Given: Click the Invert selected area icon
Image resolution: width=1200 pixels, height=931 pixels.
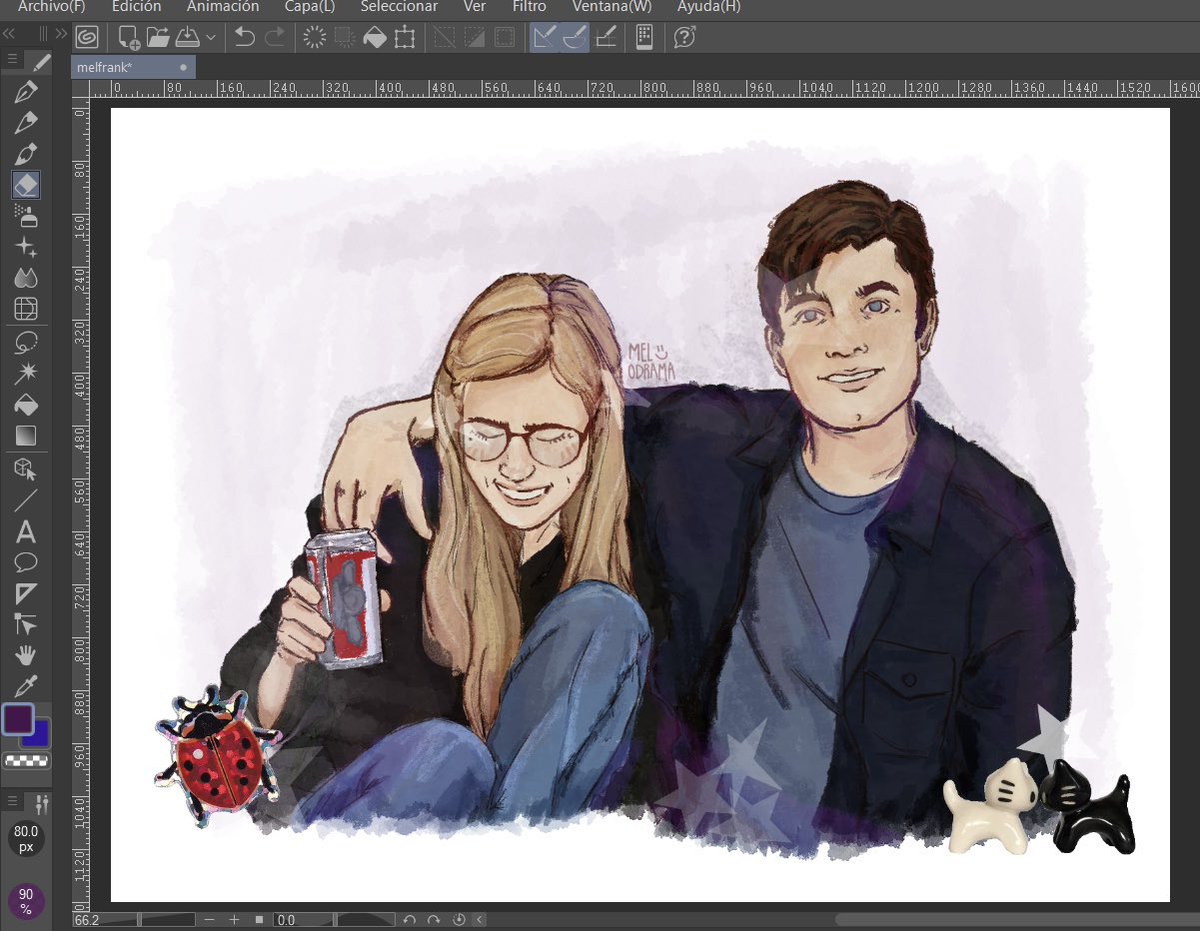Looking at the screenshot, I should click(476, 38).
